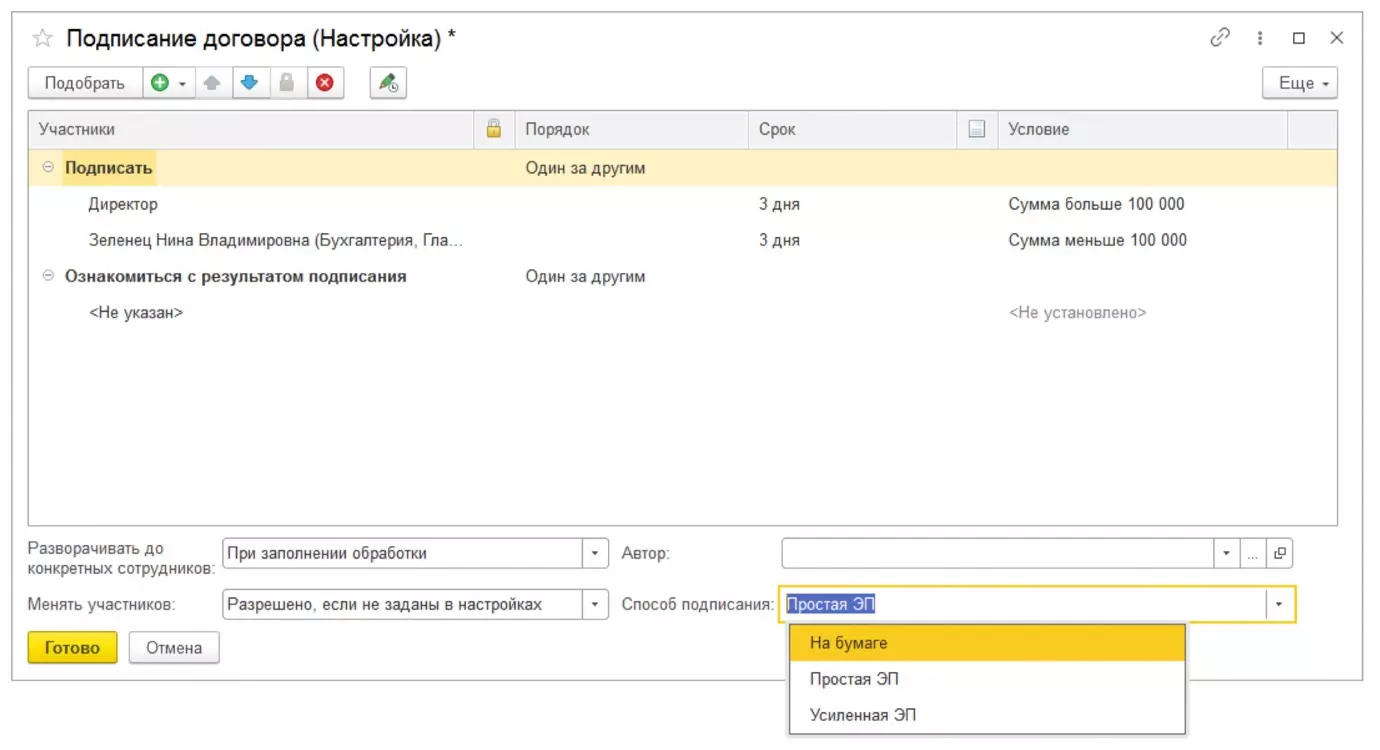Image resolution: width=1380 pixels, height=750 pixels.
Task: Click Один за другим in Подписать row
Action: pyautogui.click(x=586, y=168)
